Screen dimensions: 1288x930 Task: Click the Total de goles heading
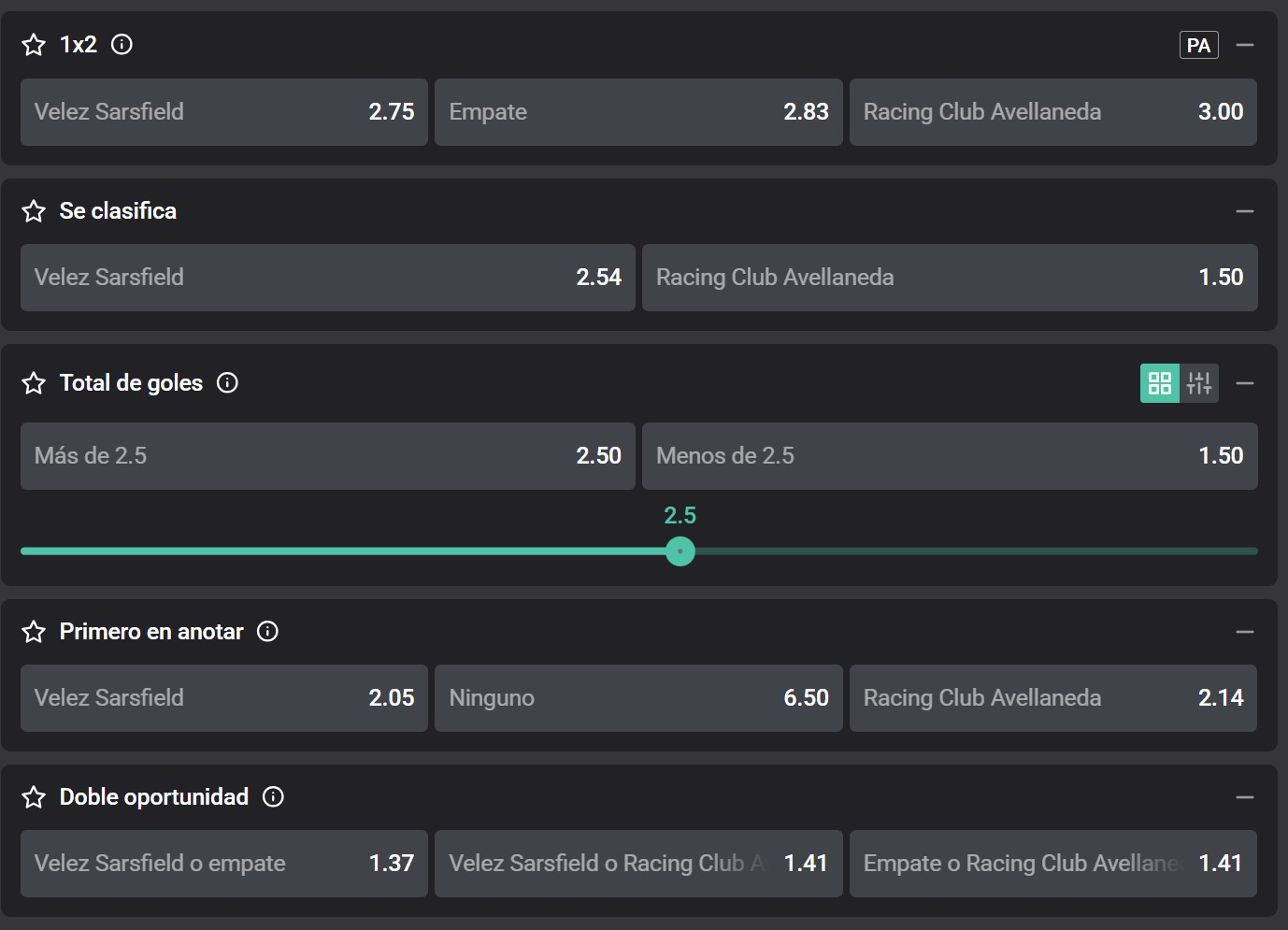(131, 383)
